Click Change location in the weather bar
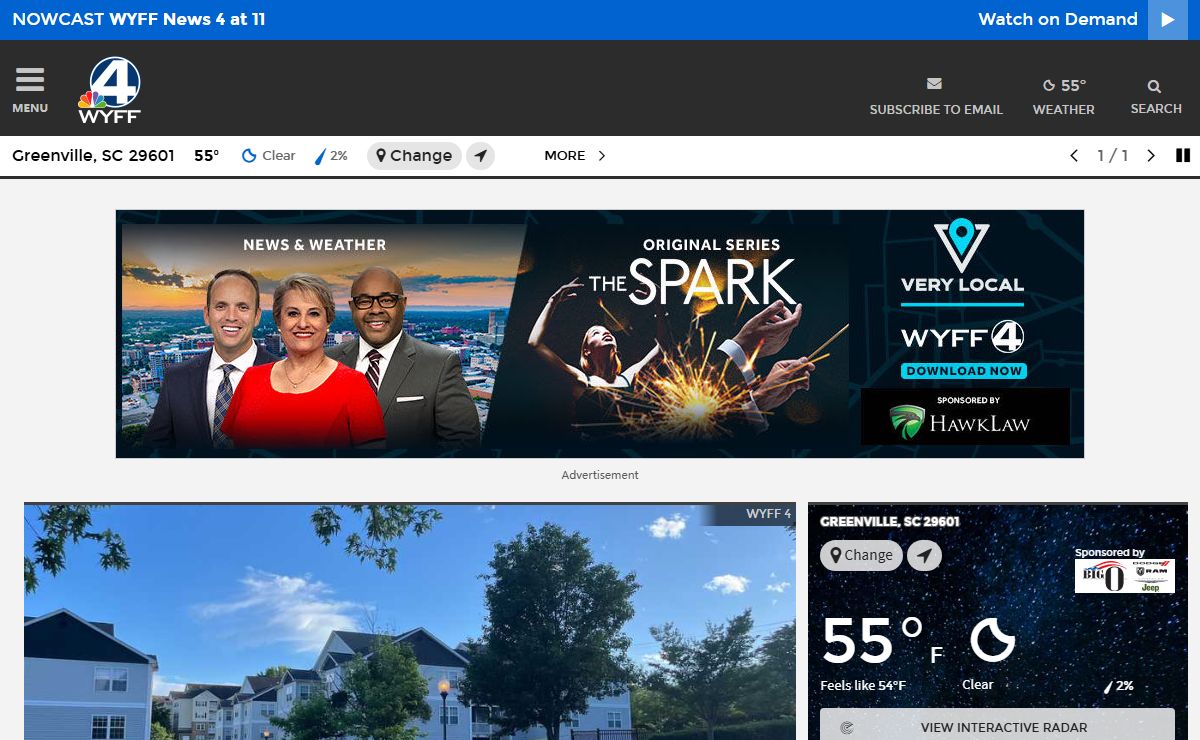 pos(414,156)
